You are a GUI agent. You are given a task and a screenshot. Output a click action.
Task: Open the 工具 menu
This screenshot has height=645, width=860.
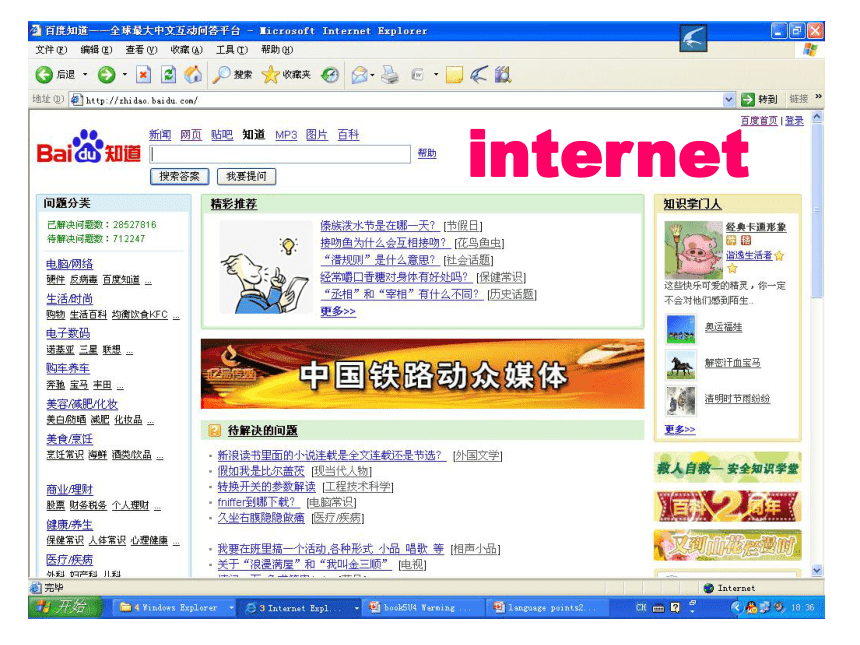(231, 50)
